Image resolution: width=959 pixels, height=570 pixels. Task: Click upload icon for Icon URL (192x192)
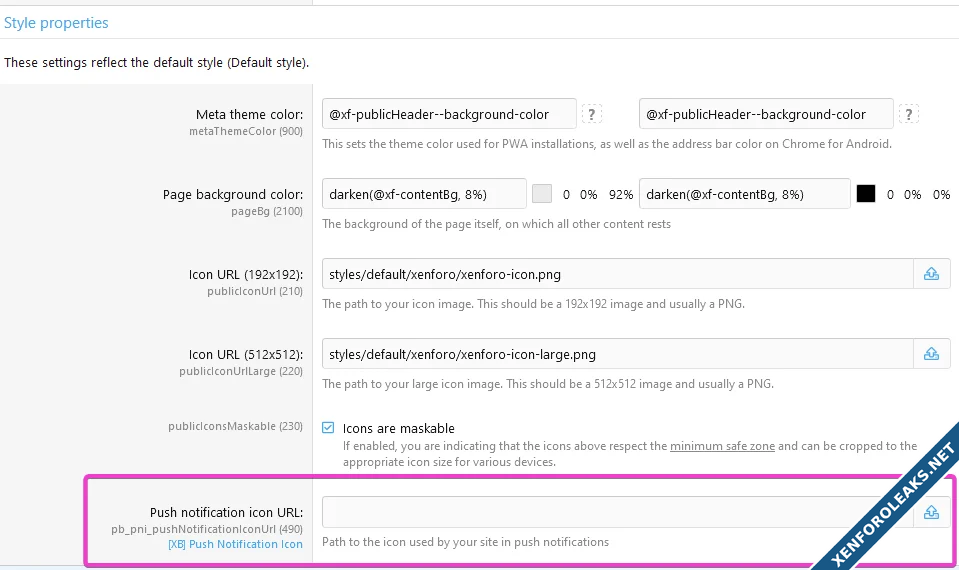point(931,273)
